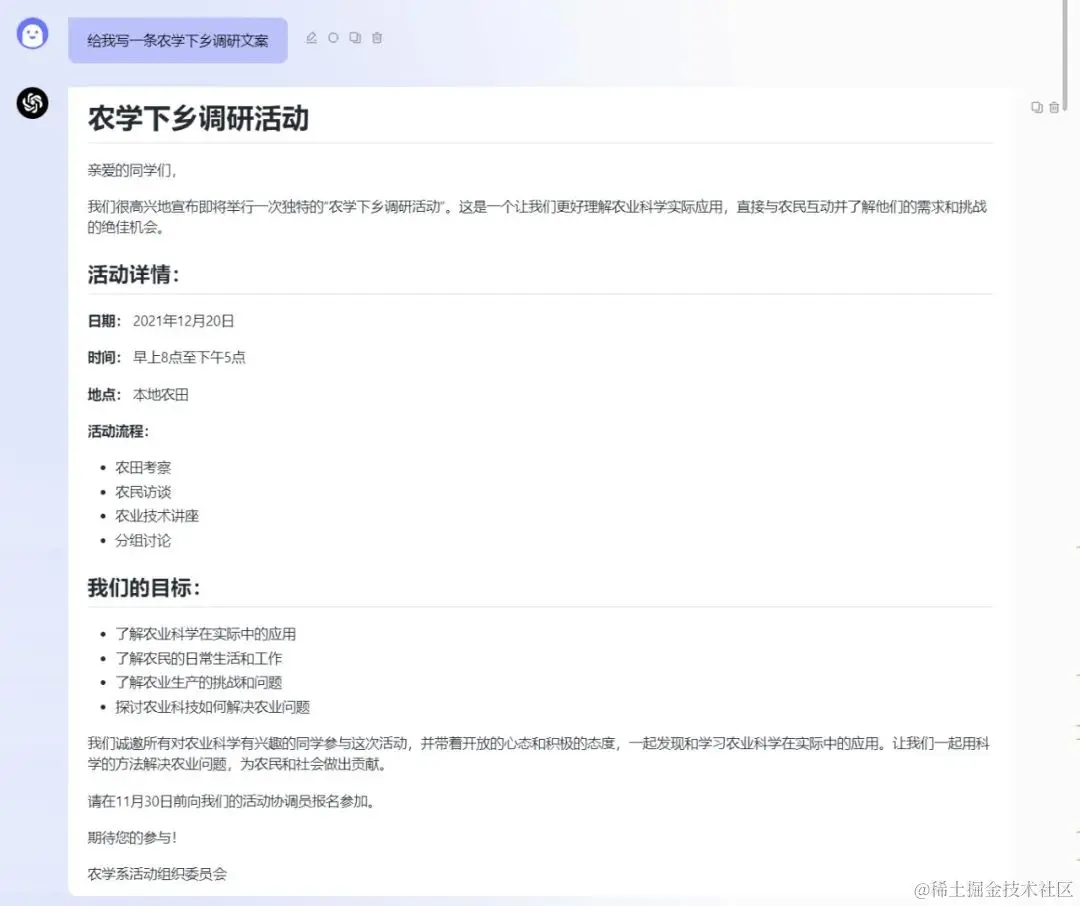Select the 农民访谈 list entry
This screenshot has height=906, width=1080.
tap(143, 491)
